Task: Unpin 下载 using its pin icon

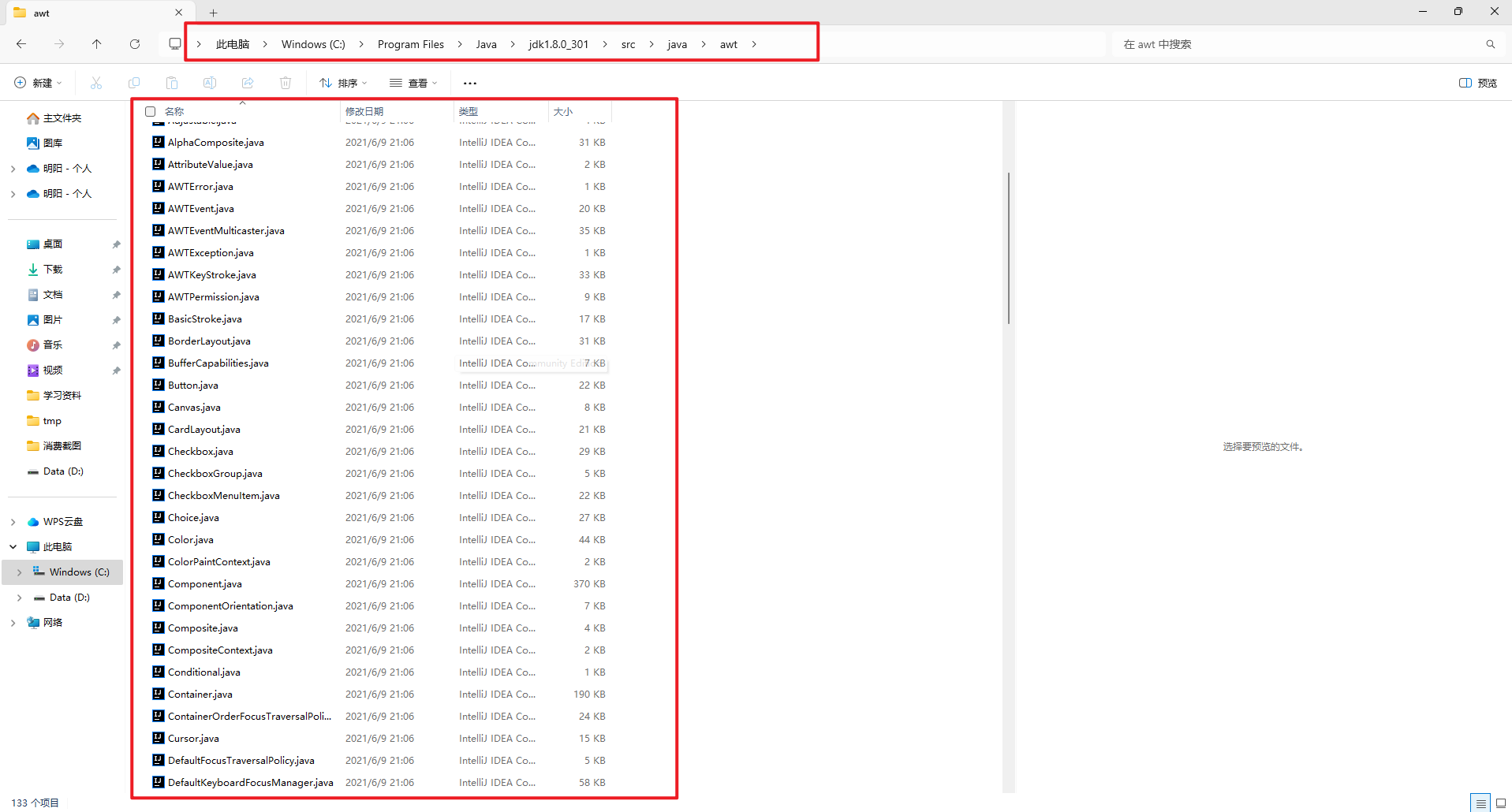Action: pyautogui.click(x=116, y=270)
